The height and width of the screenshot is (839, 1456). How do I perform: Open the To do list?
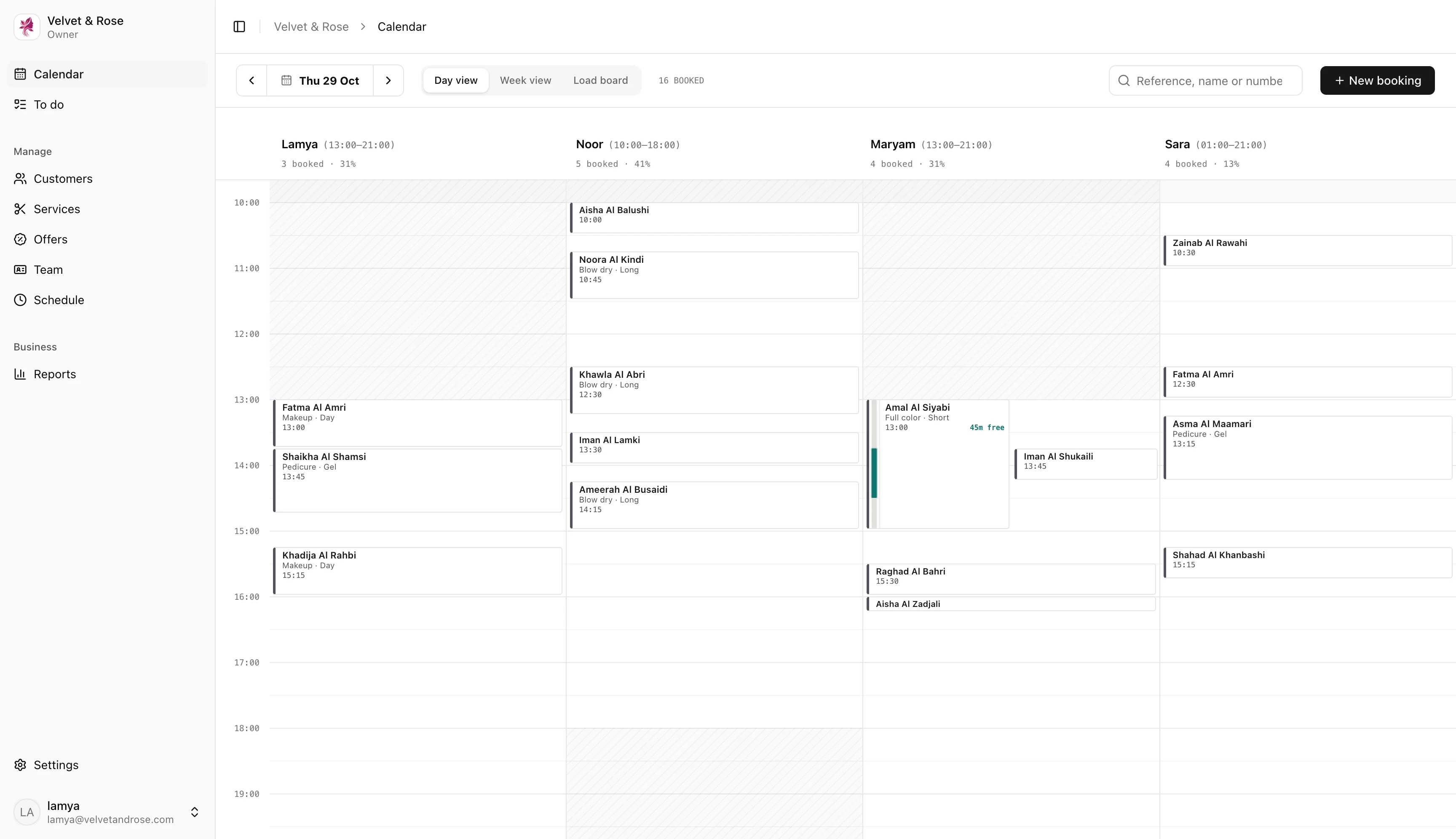tap(107, 104)
